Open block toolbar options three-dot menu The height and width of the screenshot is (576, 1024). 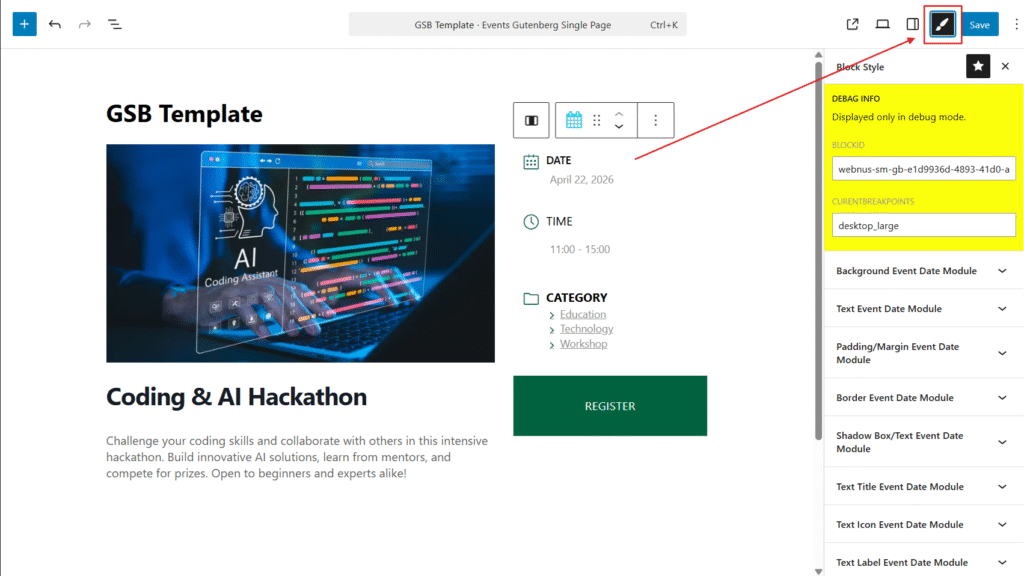coord(656,120)
